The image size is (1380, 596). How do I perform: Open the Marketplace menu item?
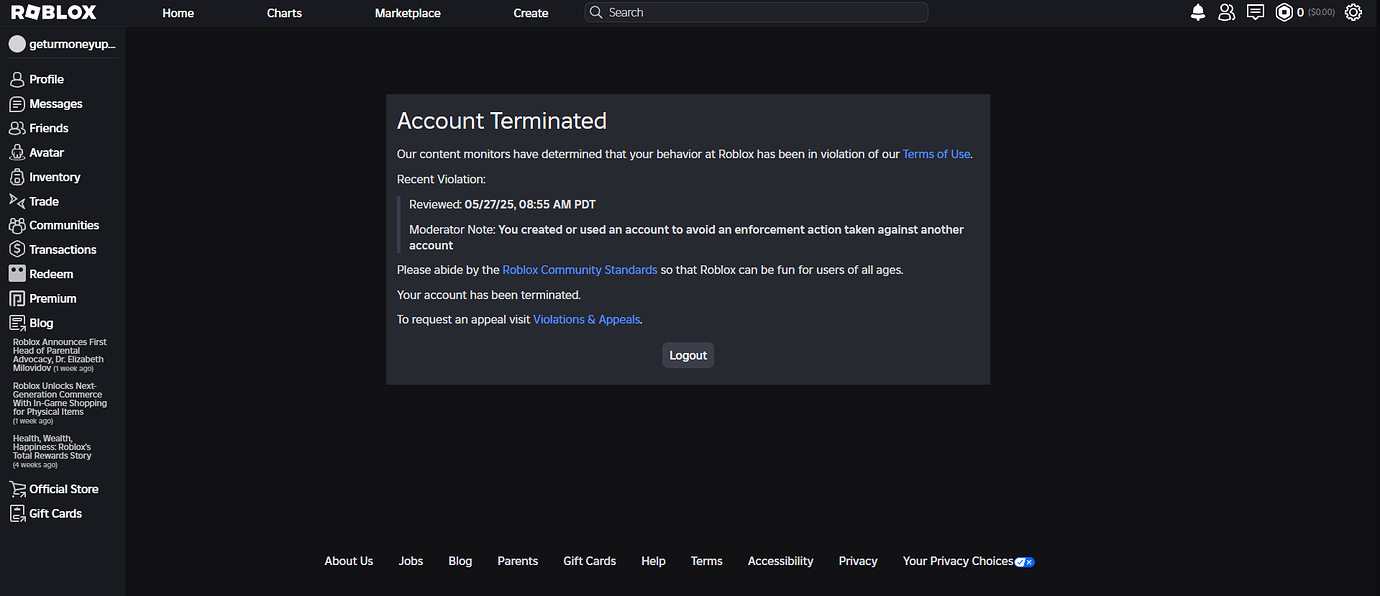click(407, 12)
